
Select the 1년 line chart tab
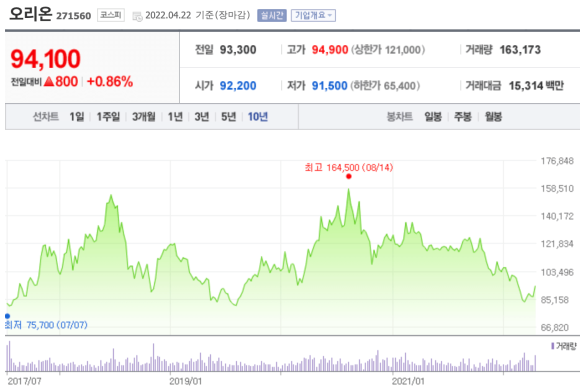(x=175, y=117)
